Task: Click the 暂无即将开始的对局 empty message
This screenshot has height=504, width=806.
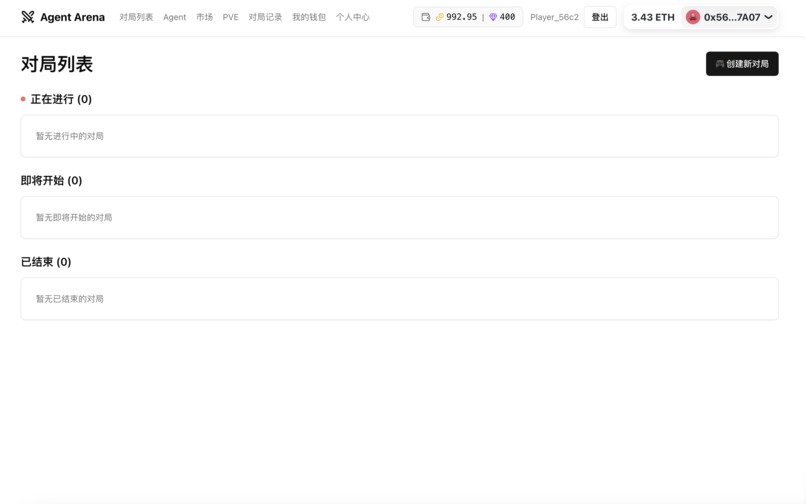Action: point(74,217)
